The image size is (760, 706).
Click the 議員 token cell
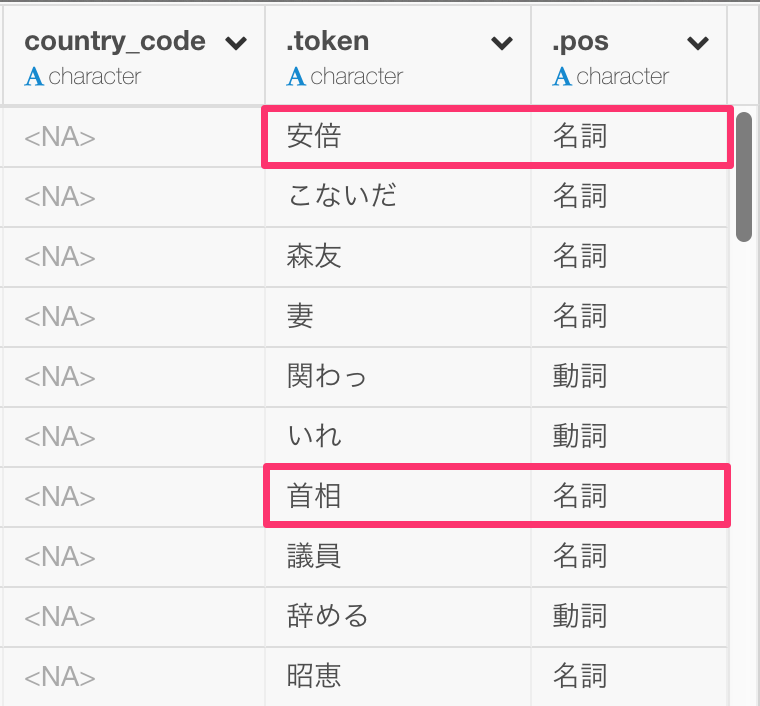pos(314,556)
